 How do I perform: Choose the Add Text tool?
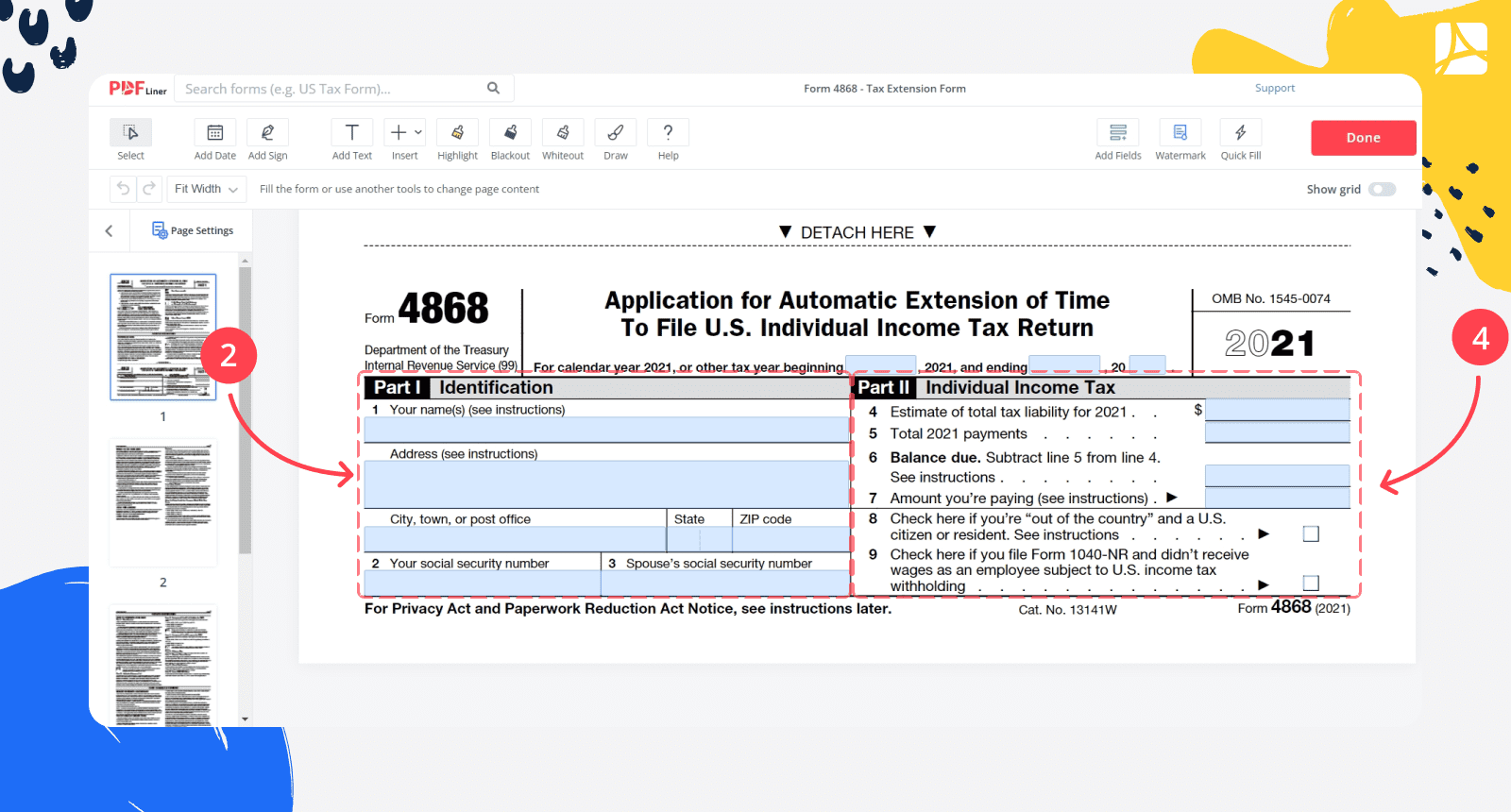point(351,133)
